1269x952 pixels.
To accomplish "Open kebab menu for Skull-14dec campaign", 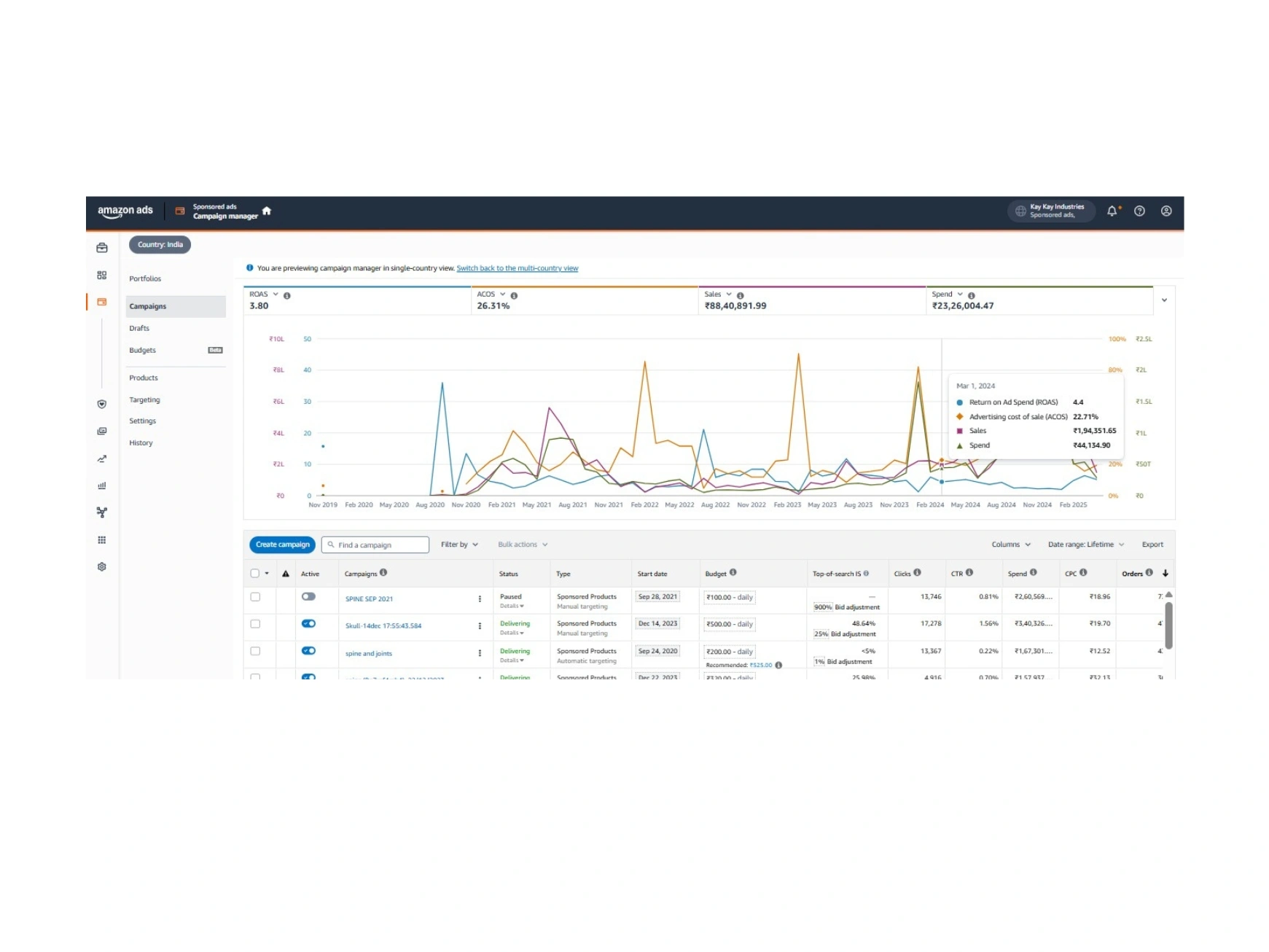I will 480,625.
